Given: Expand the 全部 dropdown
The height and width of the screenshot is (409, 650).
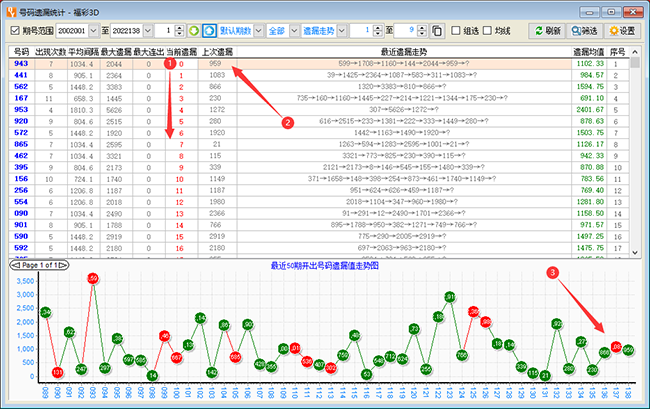Looking at the screenshot, I should (282, 31).
